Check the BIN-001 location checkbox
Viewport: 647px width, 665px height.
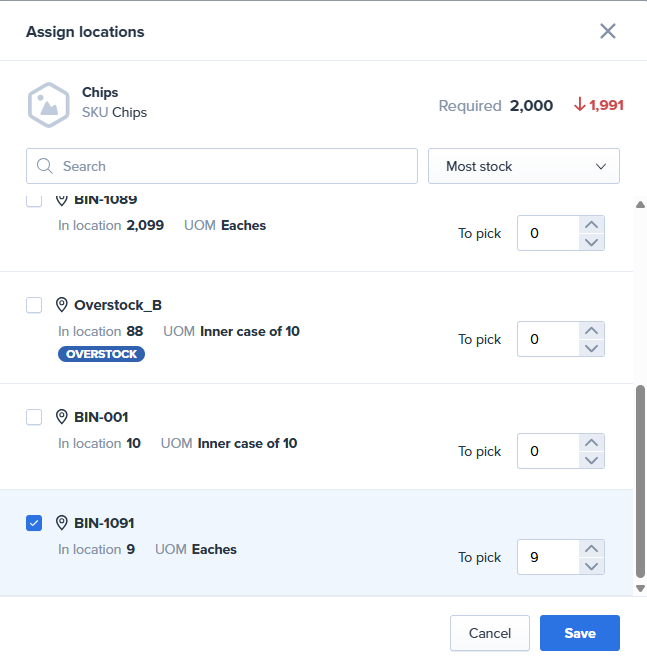pyautogui.click(x=34, y=417)
